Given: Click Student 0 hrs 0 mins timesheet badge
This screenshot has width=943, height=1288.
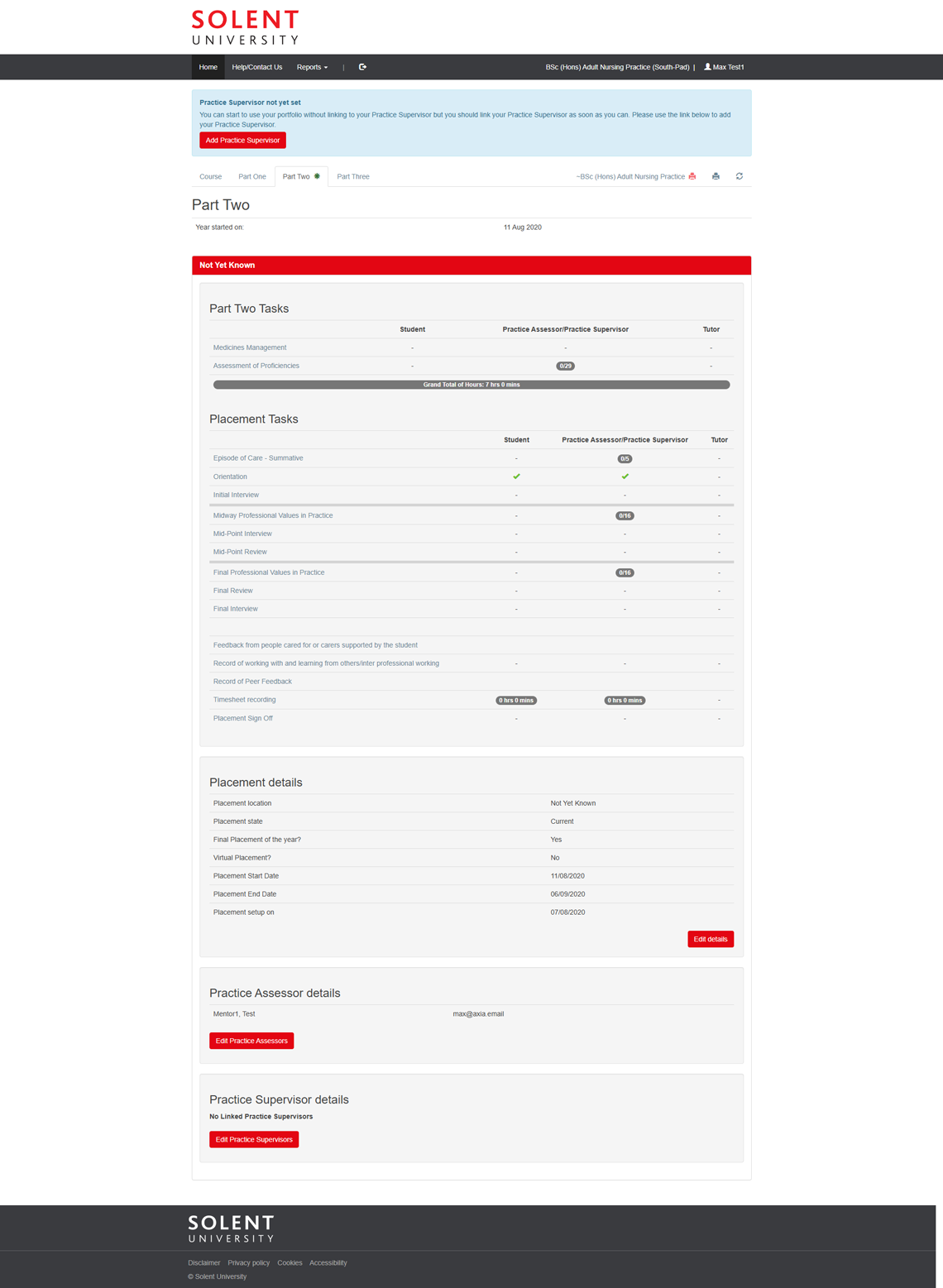Looking at the screenshot, I should 516,700.
